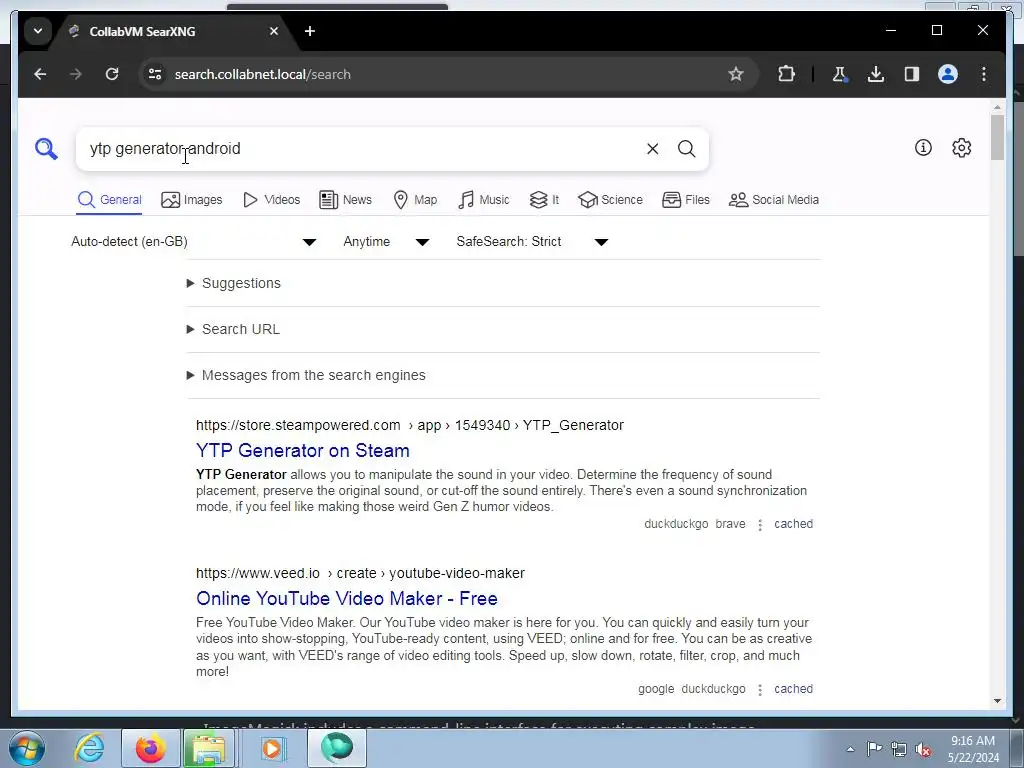The width and height of the screenshot is (1024, 768).
Task: Close the CollabVM SearXNG tab
Action: pos(274,31)
